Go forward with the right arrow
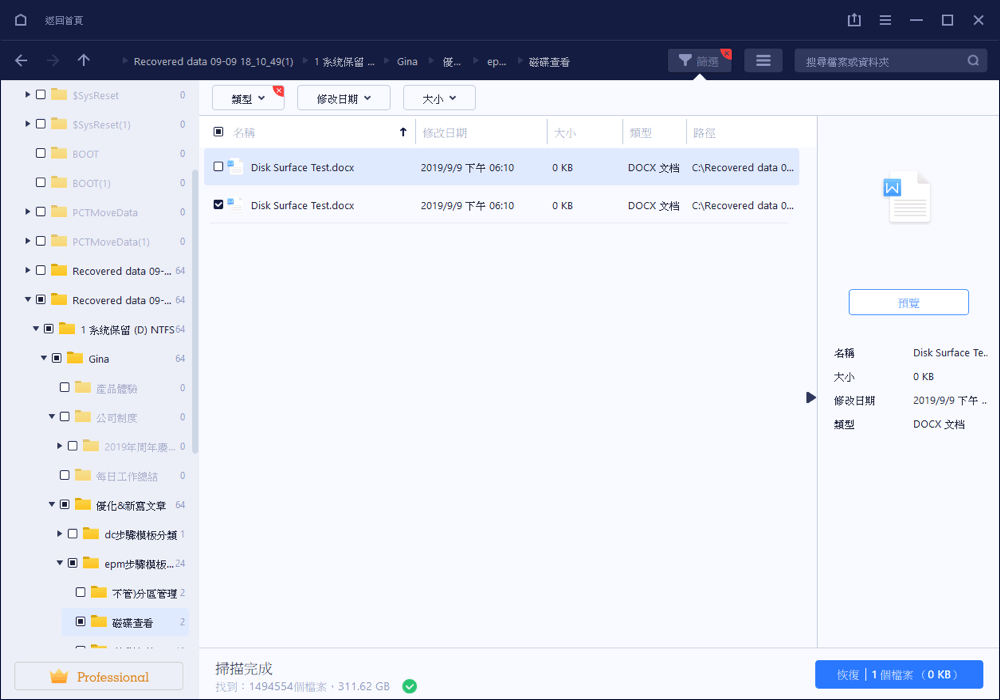 tap(53, 61)
